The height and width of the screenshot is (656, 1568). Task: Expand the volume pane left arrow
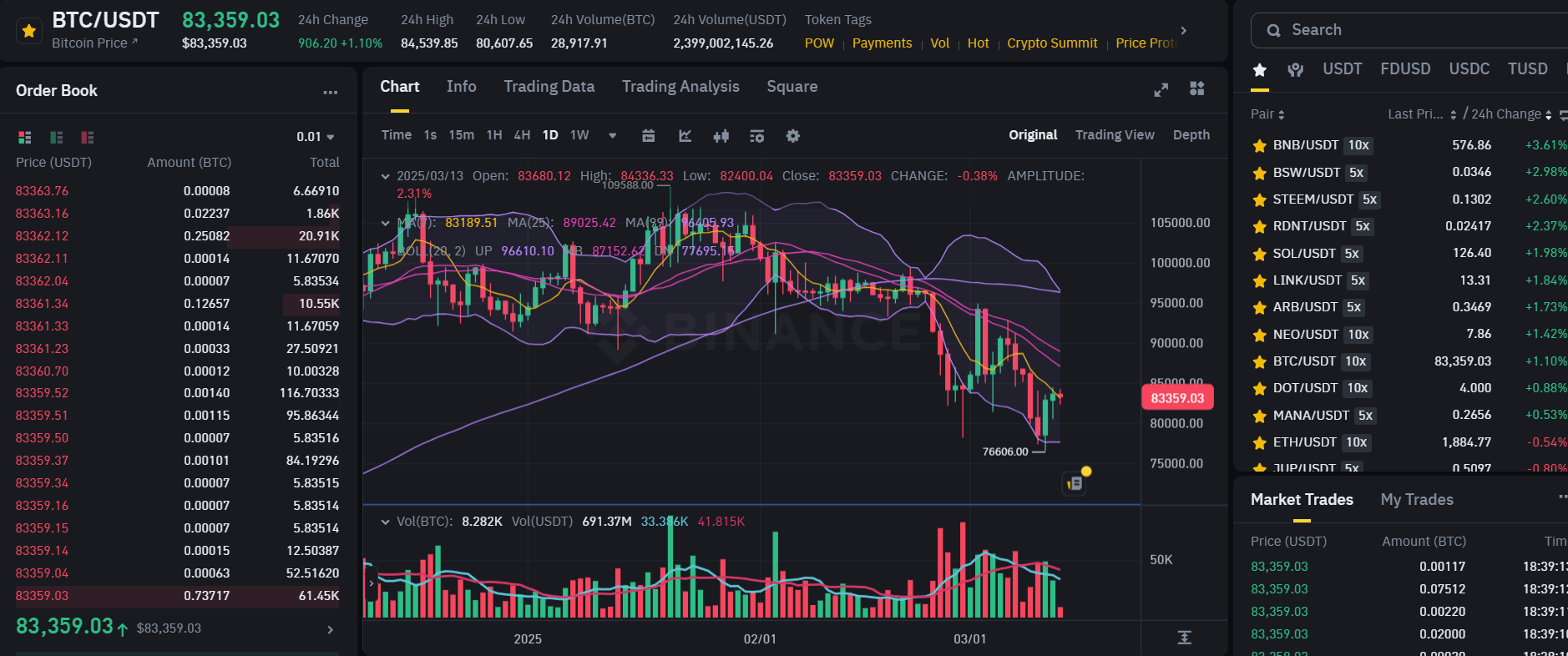(x=372, y=583)
